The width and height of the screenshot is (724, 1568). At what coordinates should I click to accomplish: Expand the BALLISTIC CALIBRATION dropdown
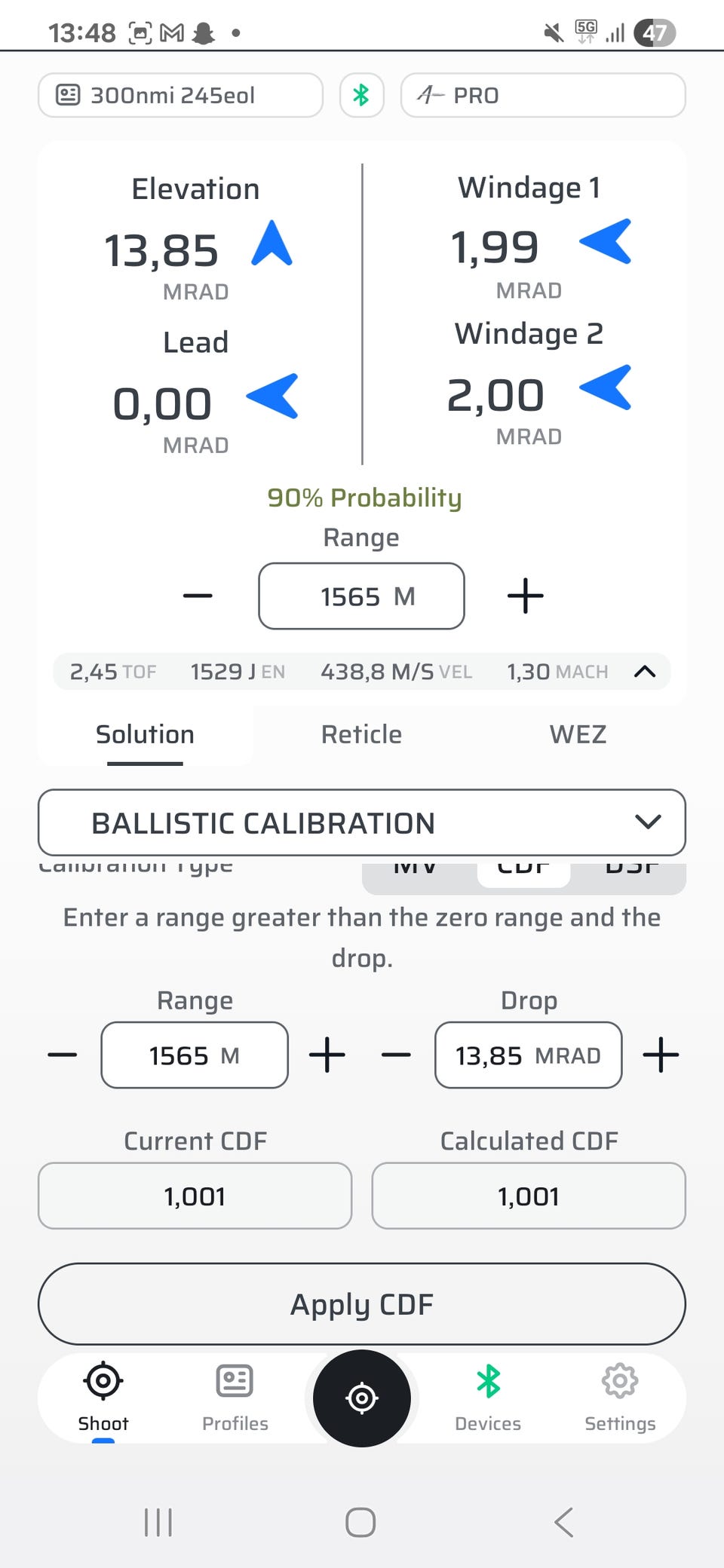click(x=362, y=823)
